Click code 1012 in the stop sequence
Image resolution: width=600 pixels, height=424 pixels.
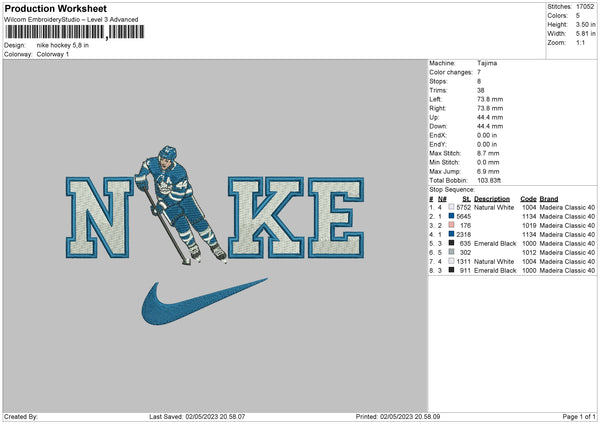529,253
